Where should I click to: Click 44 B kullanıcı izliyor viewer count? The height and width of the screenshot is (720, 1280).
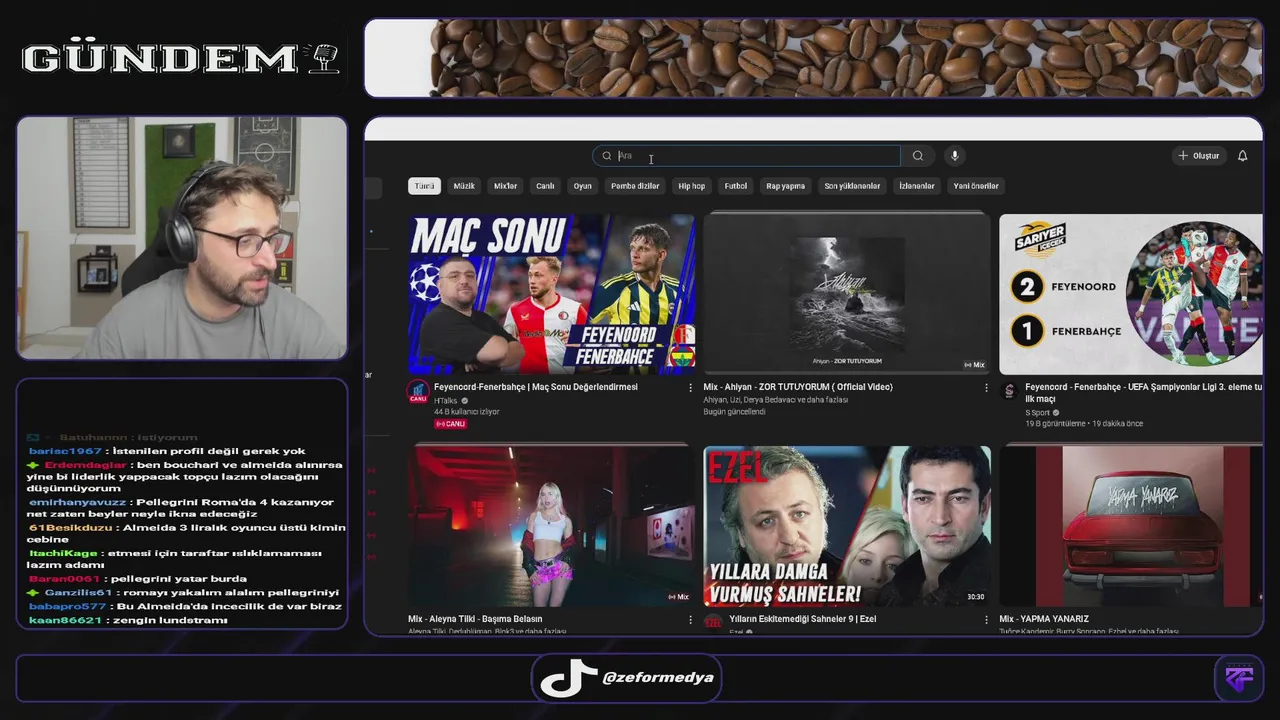coord(467,412)
